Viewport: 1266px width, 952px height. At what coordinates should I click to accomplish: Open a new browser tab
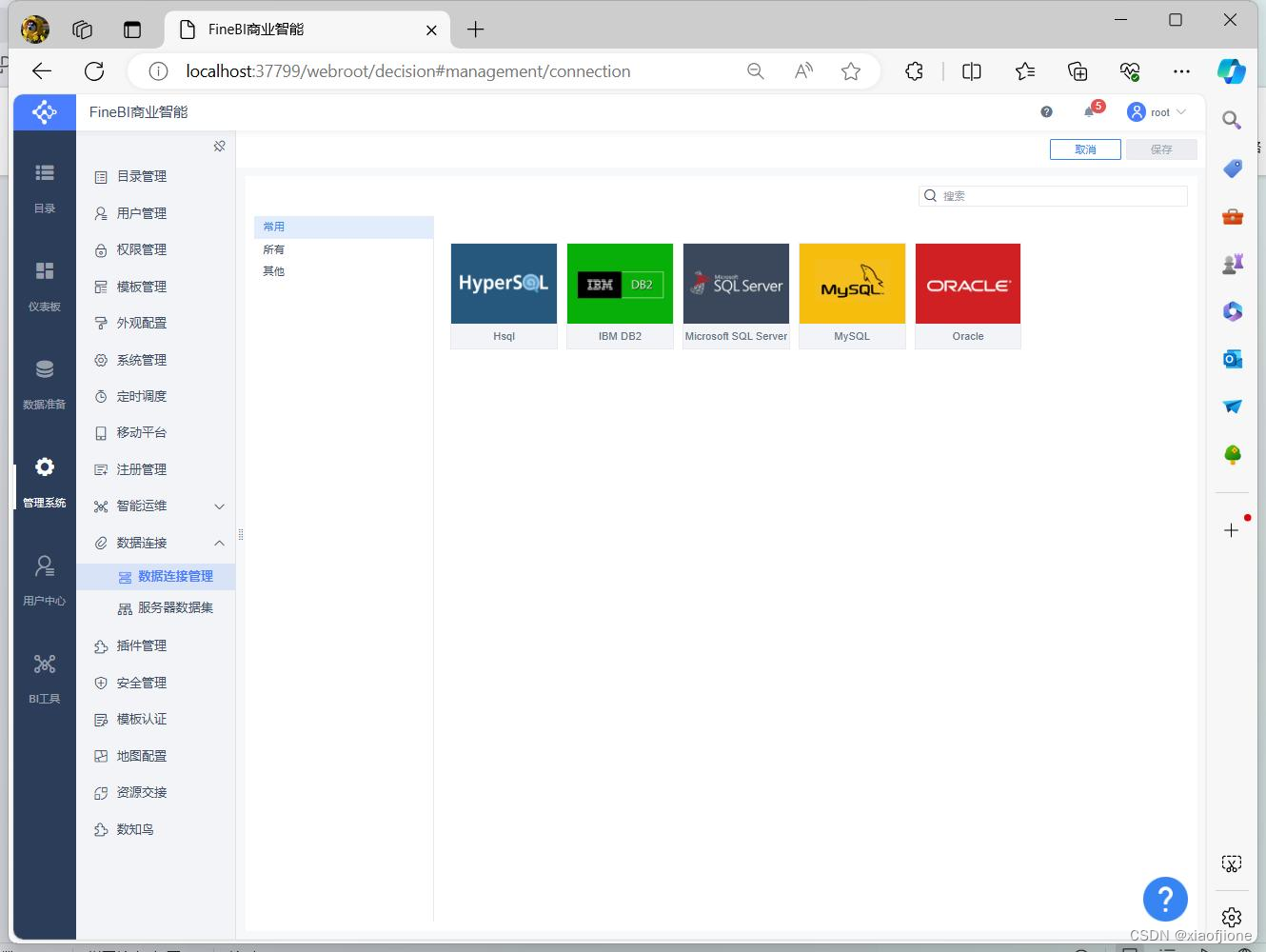[x=476, y=30]
